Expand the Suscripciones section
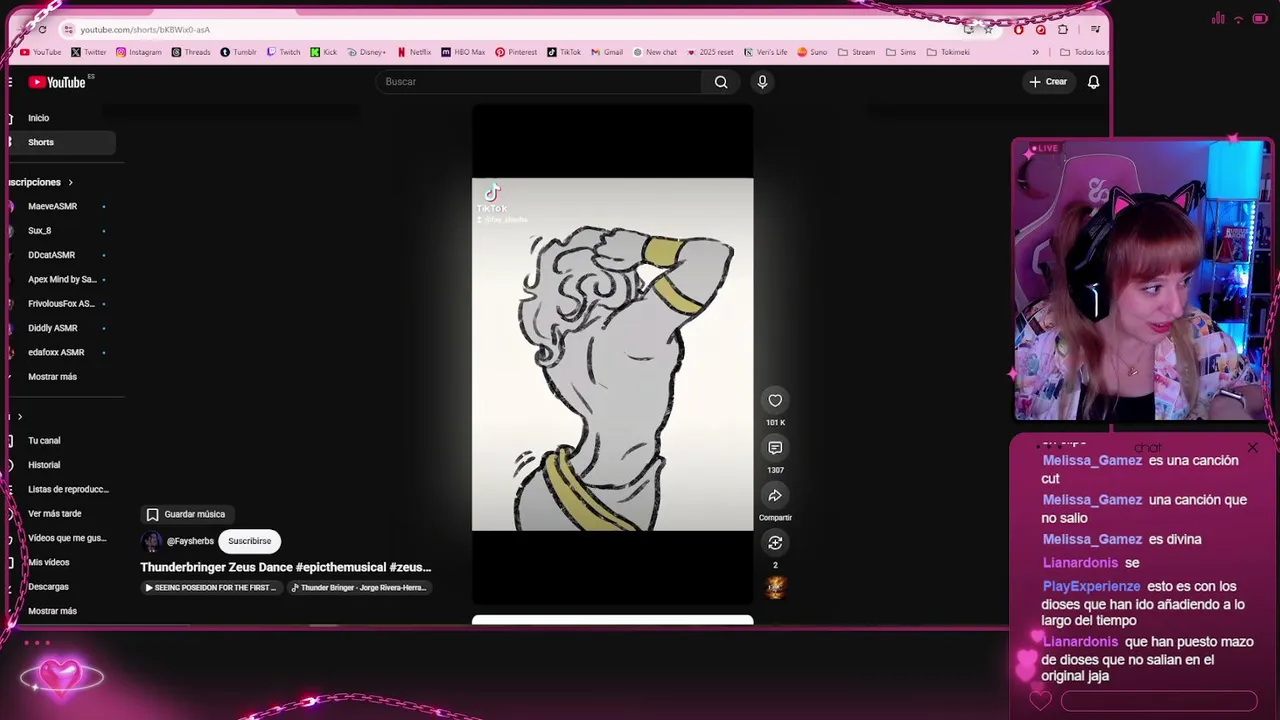This screenshot has height=720, width=1280. click(41, 182)
